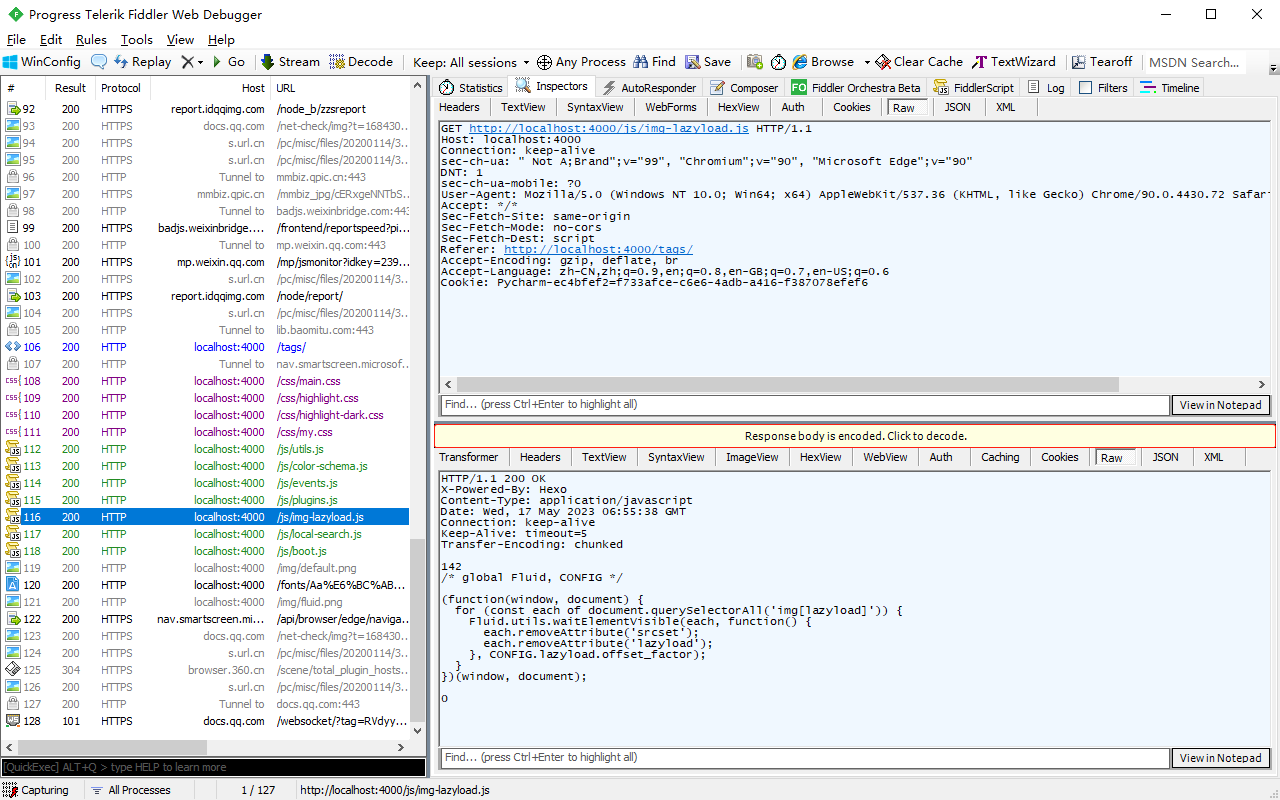This screenshot has width=1280, height=800.
Task: Toggle Capturing in status bar
Action: coord(36,790)
